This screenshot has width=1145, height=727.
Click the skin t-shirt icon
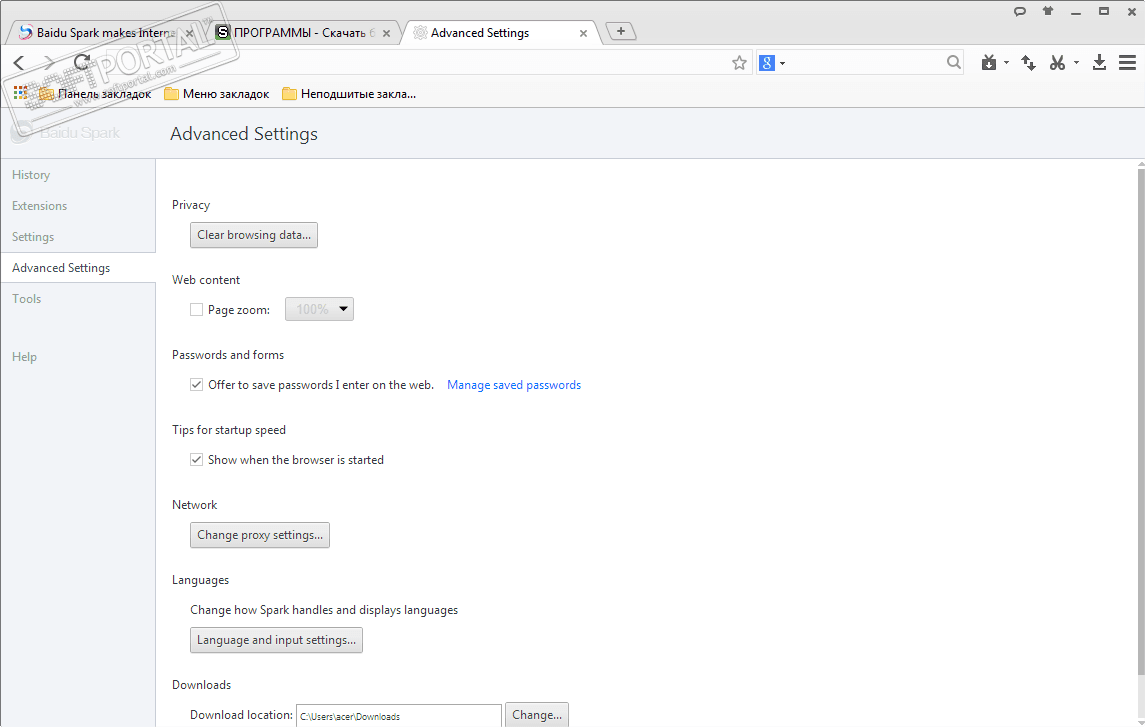(x=1048, y=11)
